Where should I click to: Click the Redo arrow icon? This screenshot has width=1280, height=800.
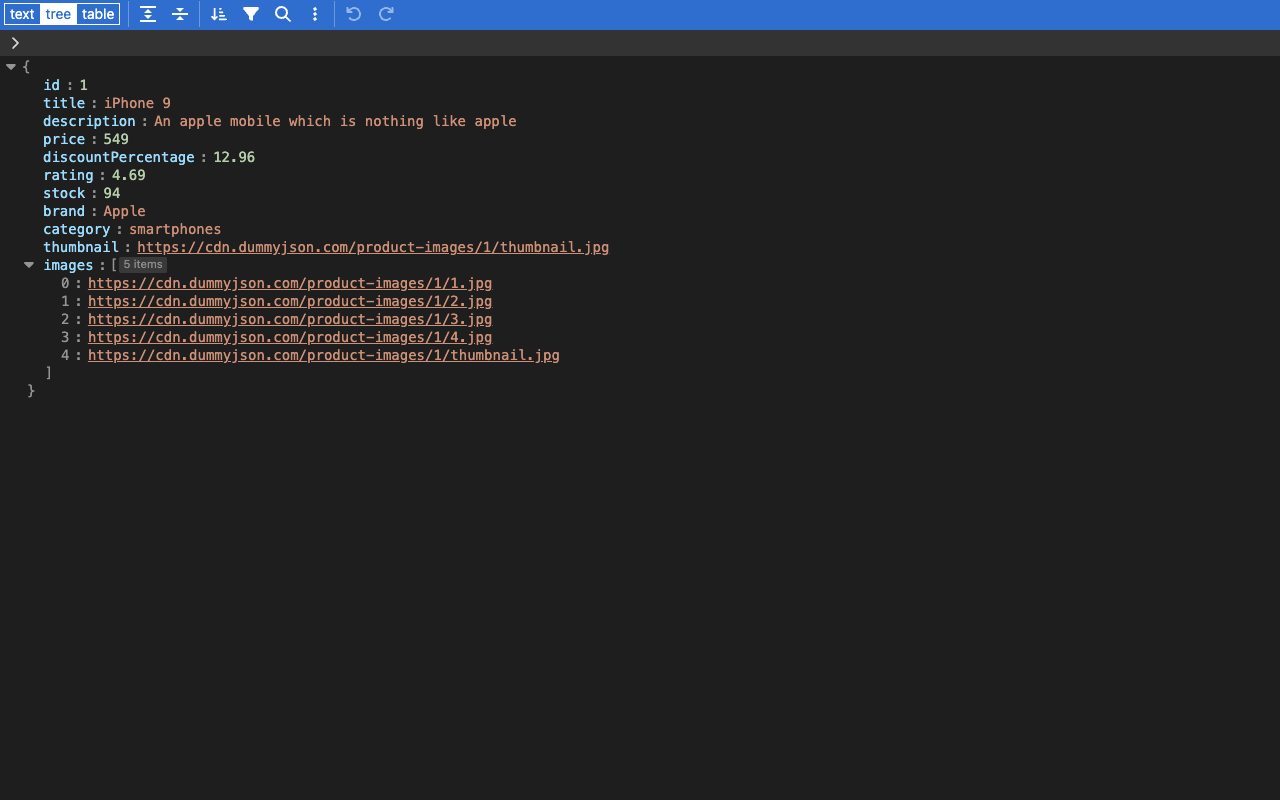tap(386, 14)
